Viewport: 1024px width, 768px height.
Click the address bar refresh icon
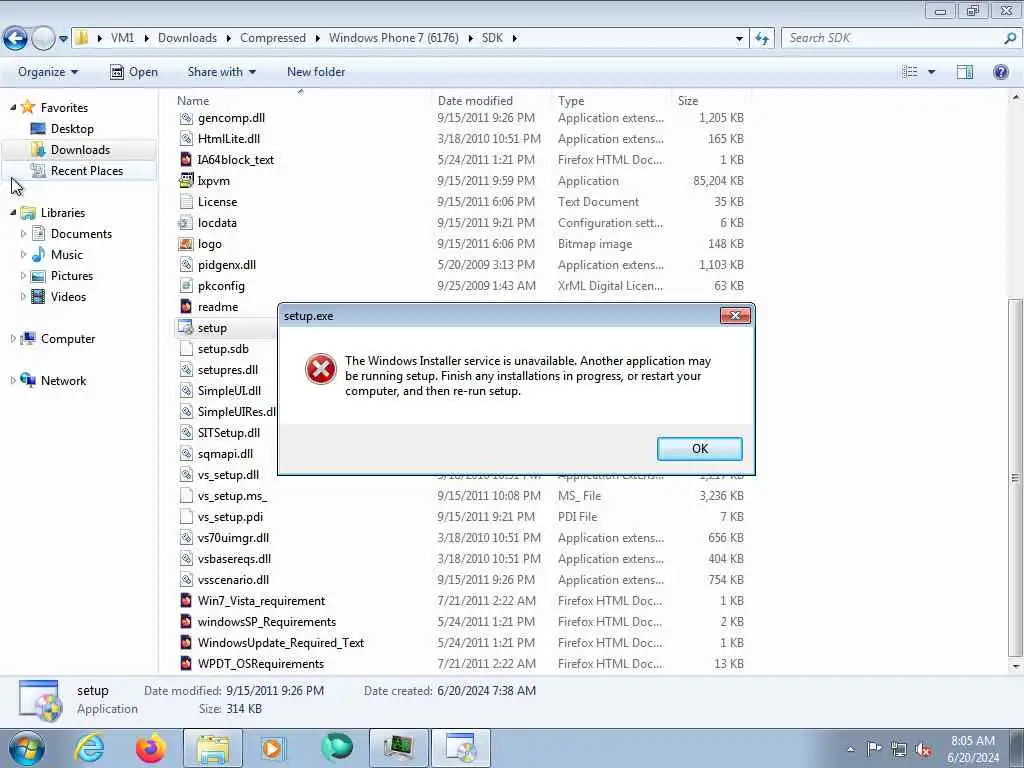761,39
